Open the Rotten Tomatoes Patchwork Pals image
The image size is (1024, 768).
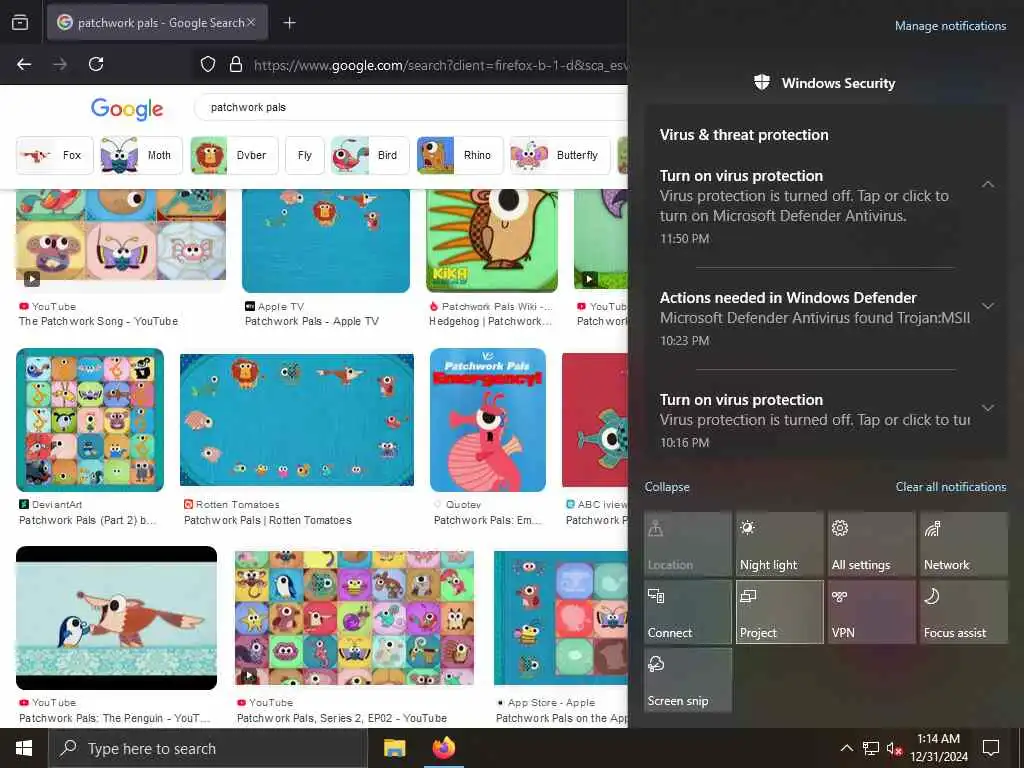point(297,420)
